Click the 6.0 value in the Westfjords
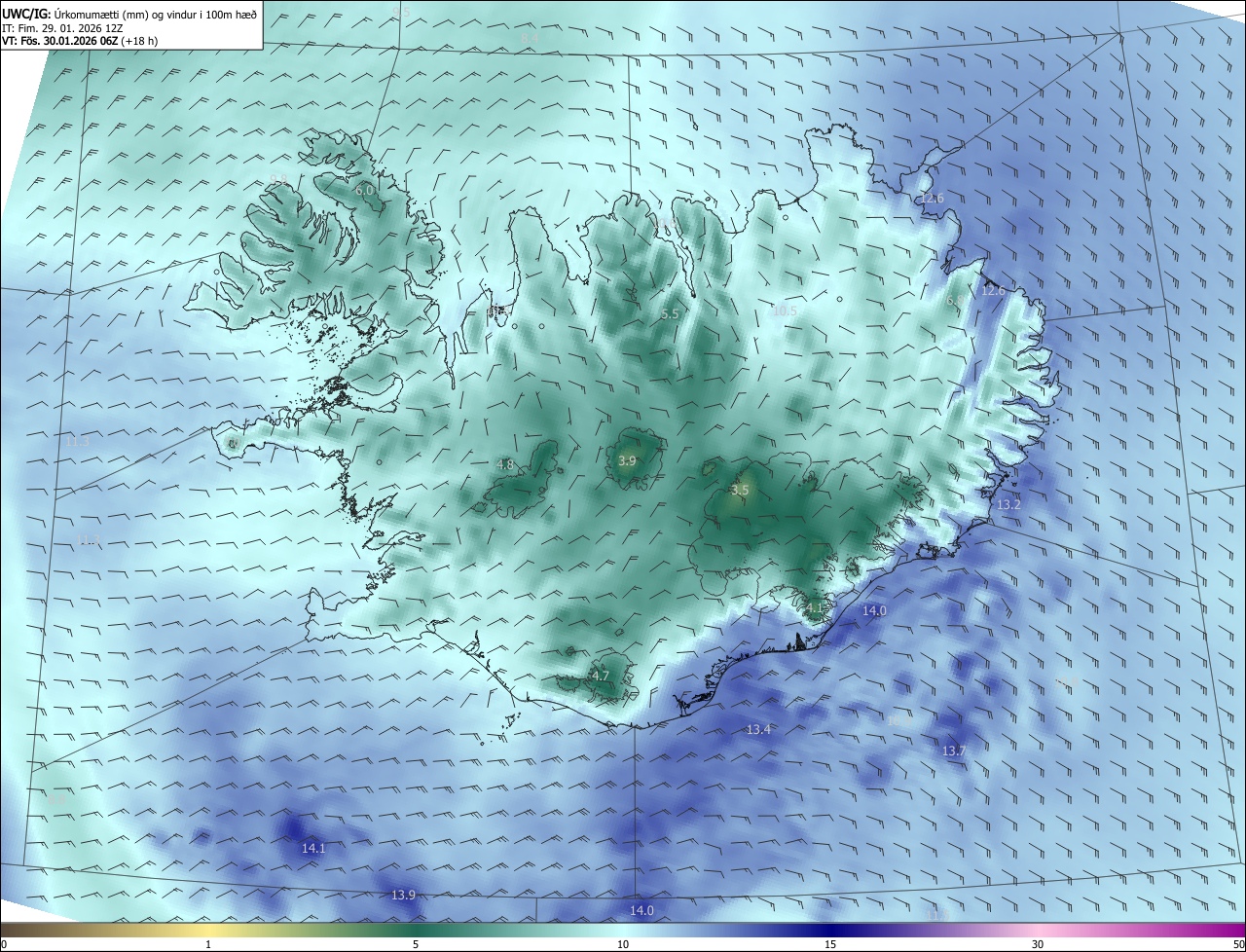The height and width of the screenshot is (952, 1246). tap(365, 191)
